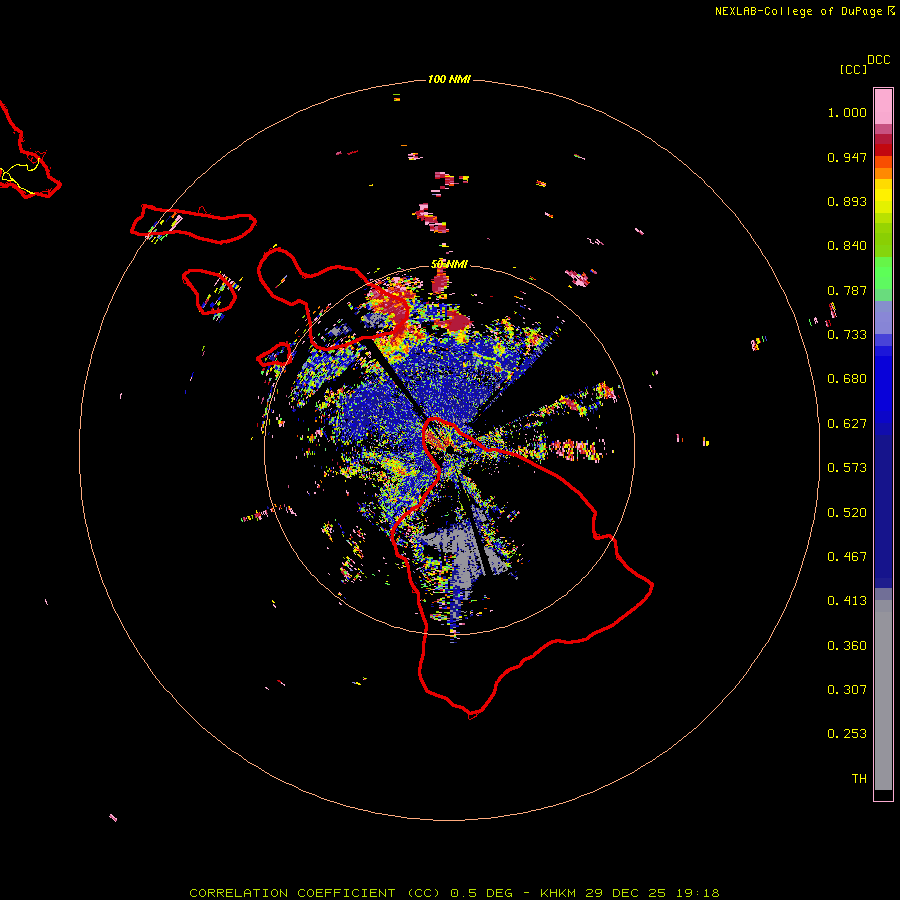The width and height of the screenshot is (900, 900).
Task: Pick the dark navy segment of the color scale
Action: click(x=883, y=511)
